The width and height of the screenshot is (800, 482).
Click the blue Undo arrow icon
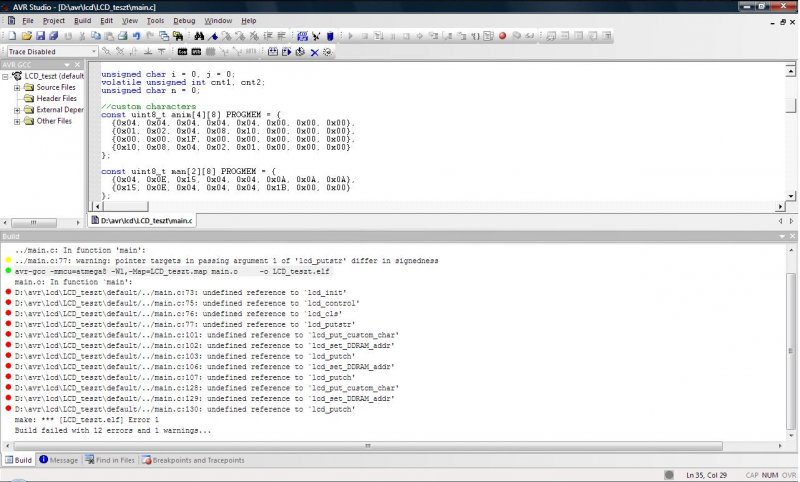point(136,36)
